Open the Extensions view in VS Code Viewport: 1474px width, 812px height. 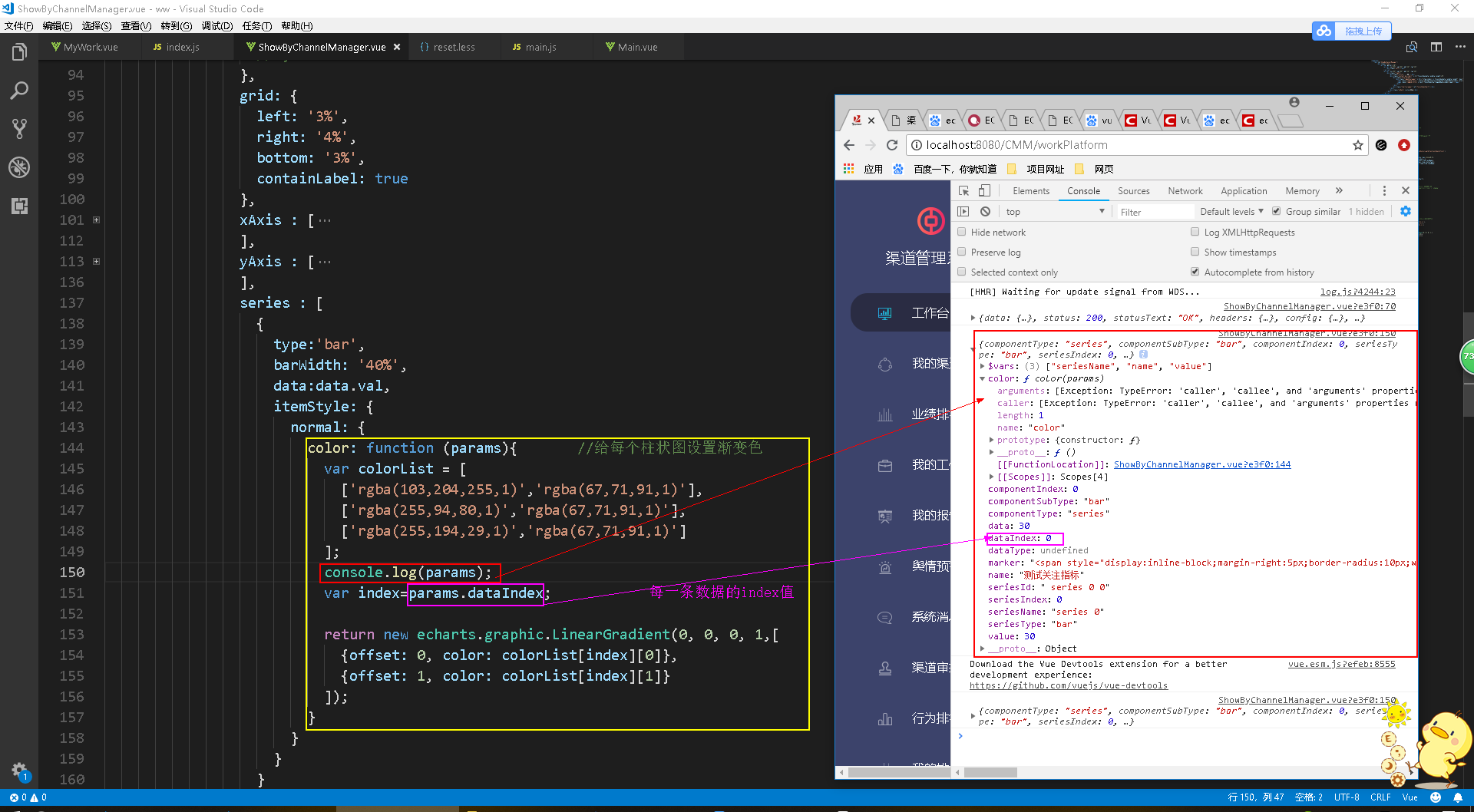pyautogui.click(x=19, y=206)
